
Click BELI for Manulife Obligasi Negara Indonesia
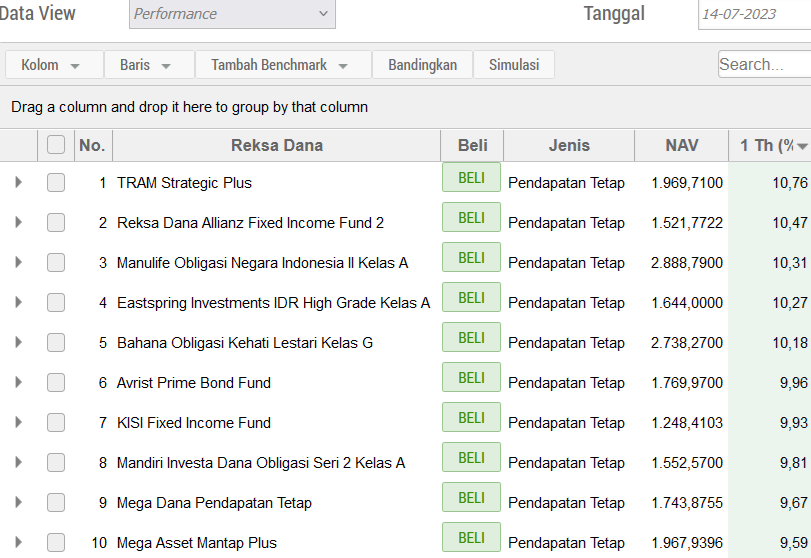tap(471, 257)
